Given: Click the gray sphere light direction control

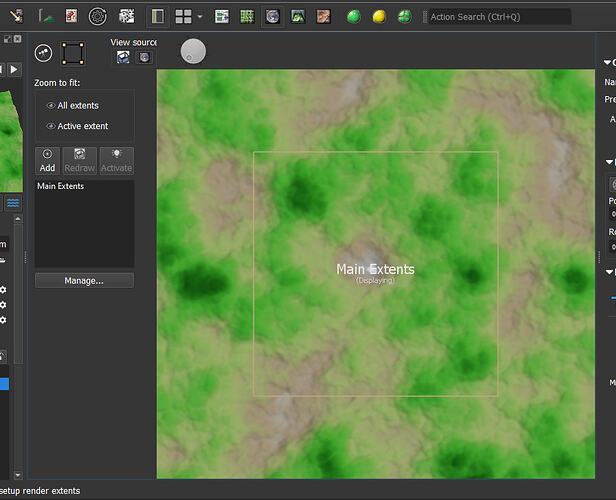Looking at the screenshot, I should point(193,52).
